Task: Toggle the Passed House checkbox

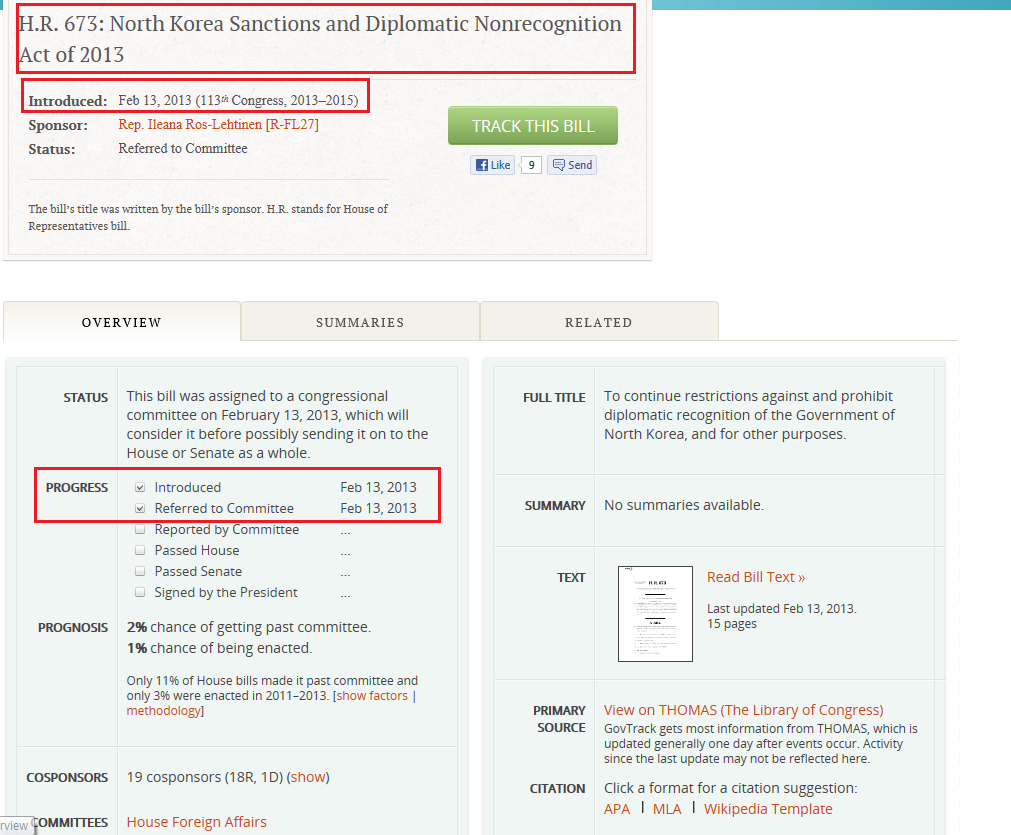Action: click(x=140, y=550)
